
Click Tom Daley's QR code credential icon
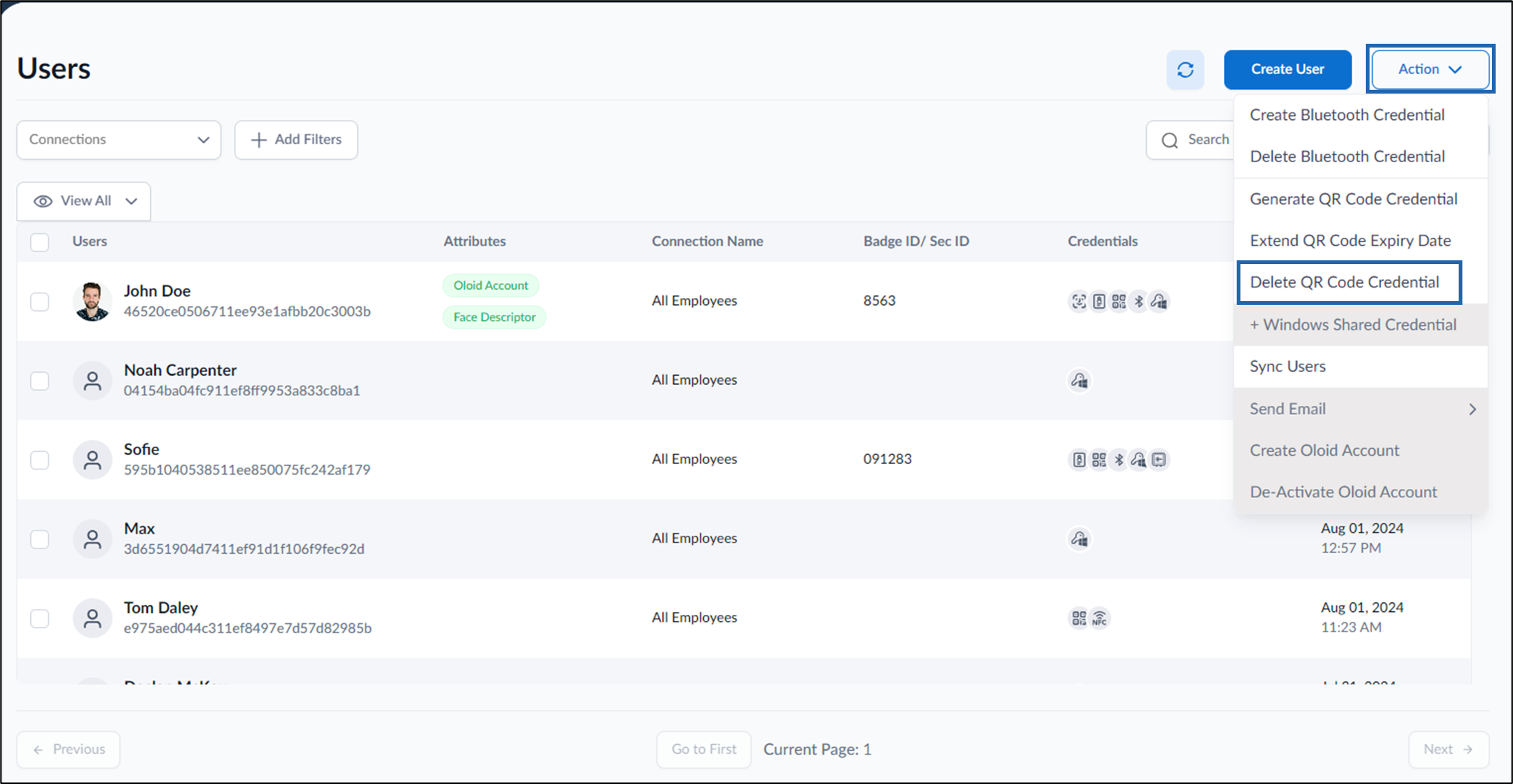(x=1079, y=619)
